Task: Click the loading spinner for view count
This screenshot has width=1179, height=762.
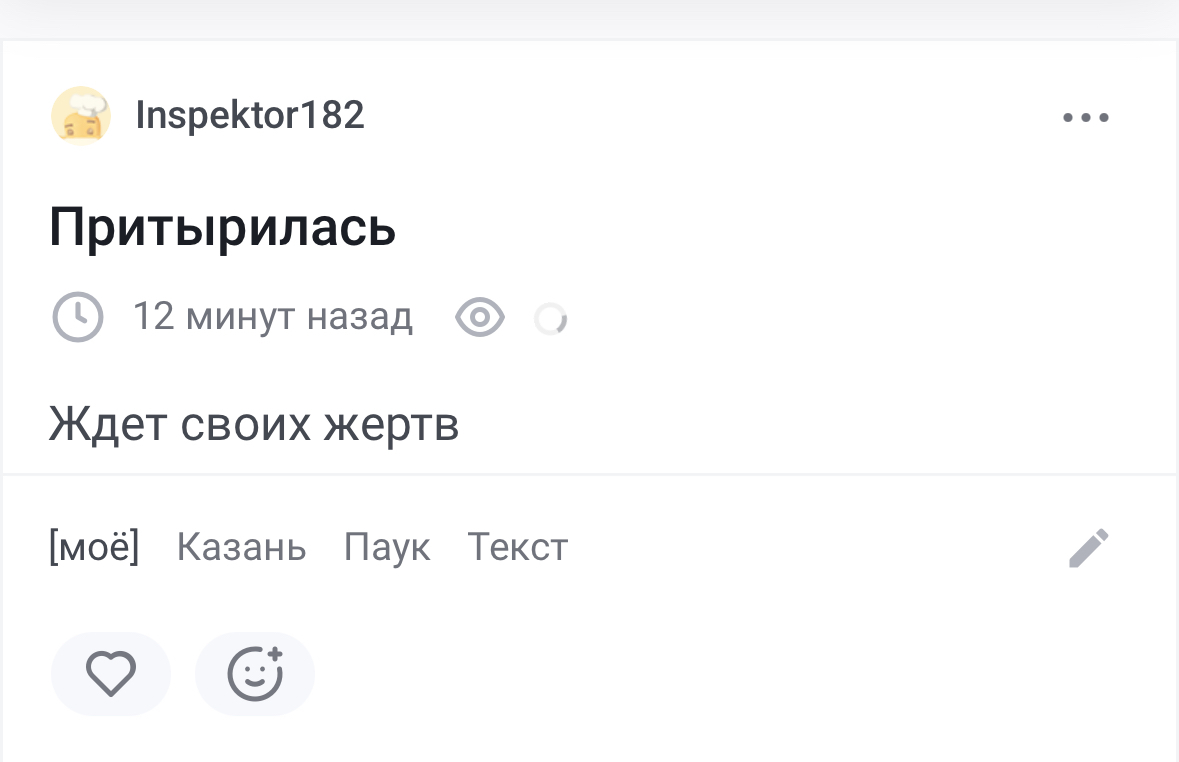Action: click(550, 319)
